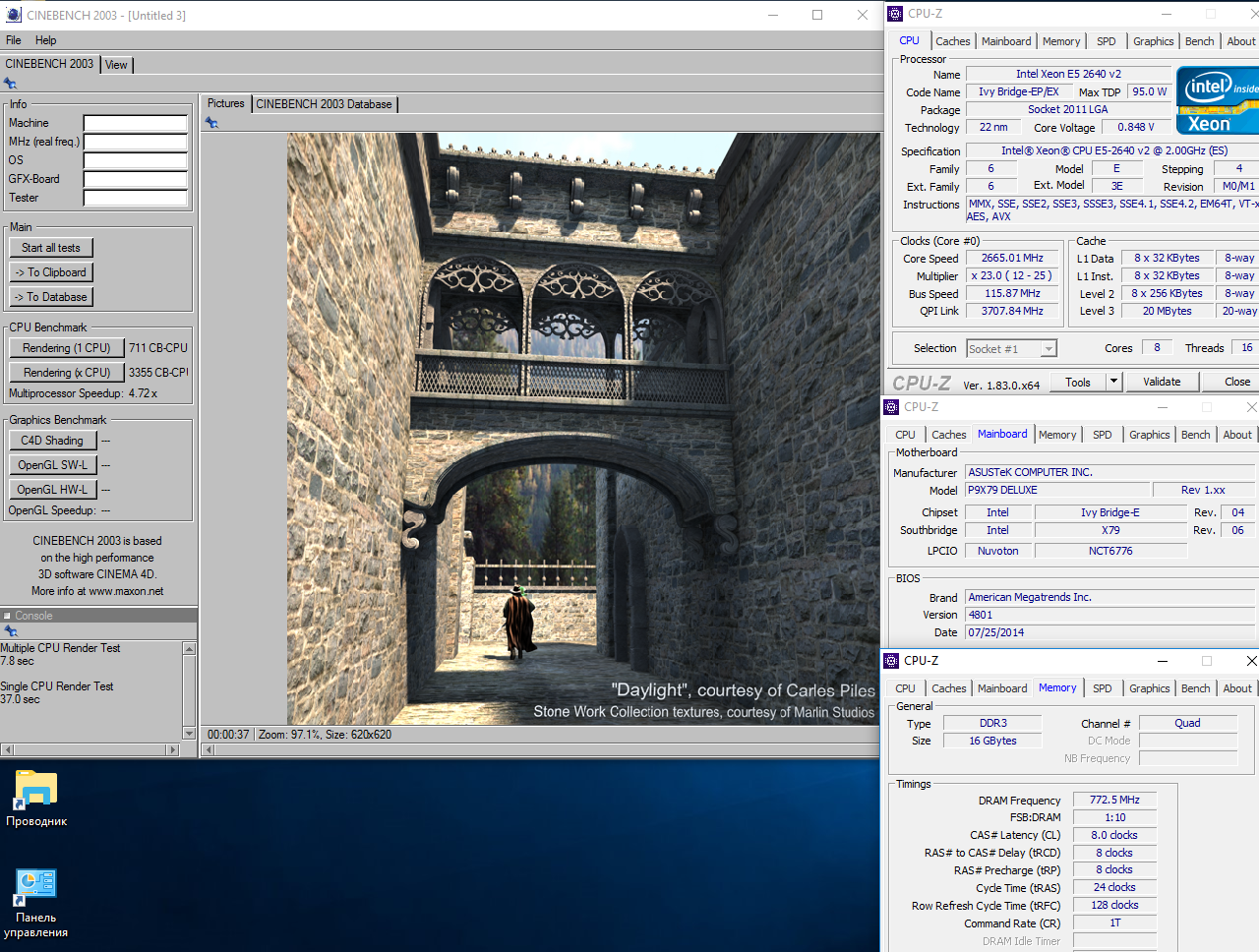This screenshot has height=952, width=1259.
Task: Click the OS input field
Action: click(135, 160)
